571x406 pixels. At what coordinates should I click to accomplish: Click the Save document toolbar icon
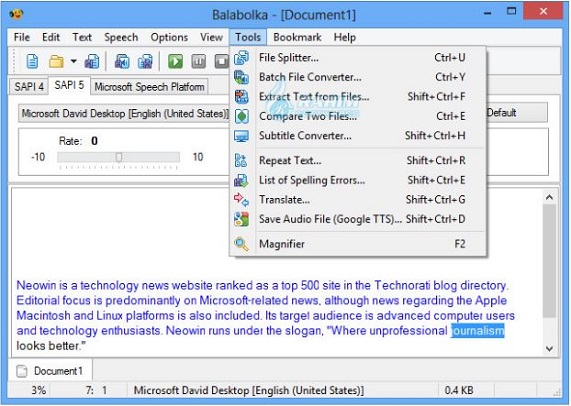(x=92, y=61)
